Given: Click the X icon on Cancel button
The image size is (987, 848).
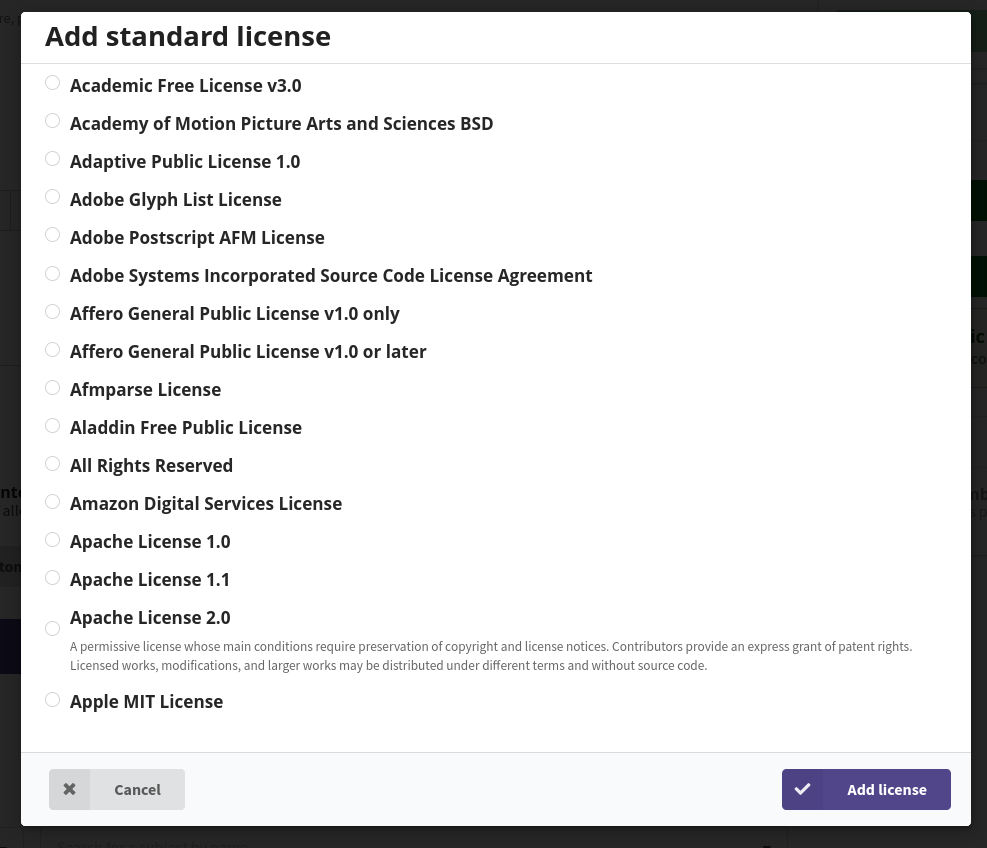Looking at the screenshot, I should click(69, 789).
